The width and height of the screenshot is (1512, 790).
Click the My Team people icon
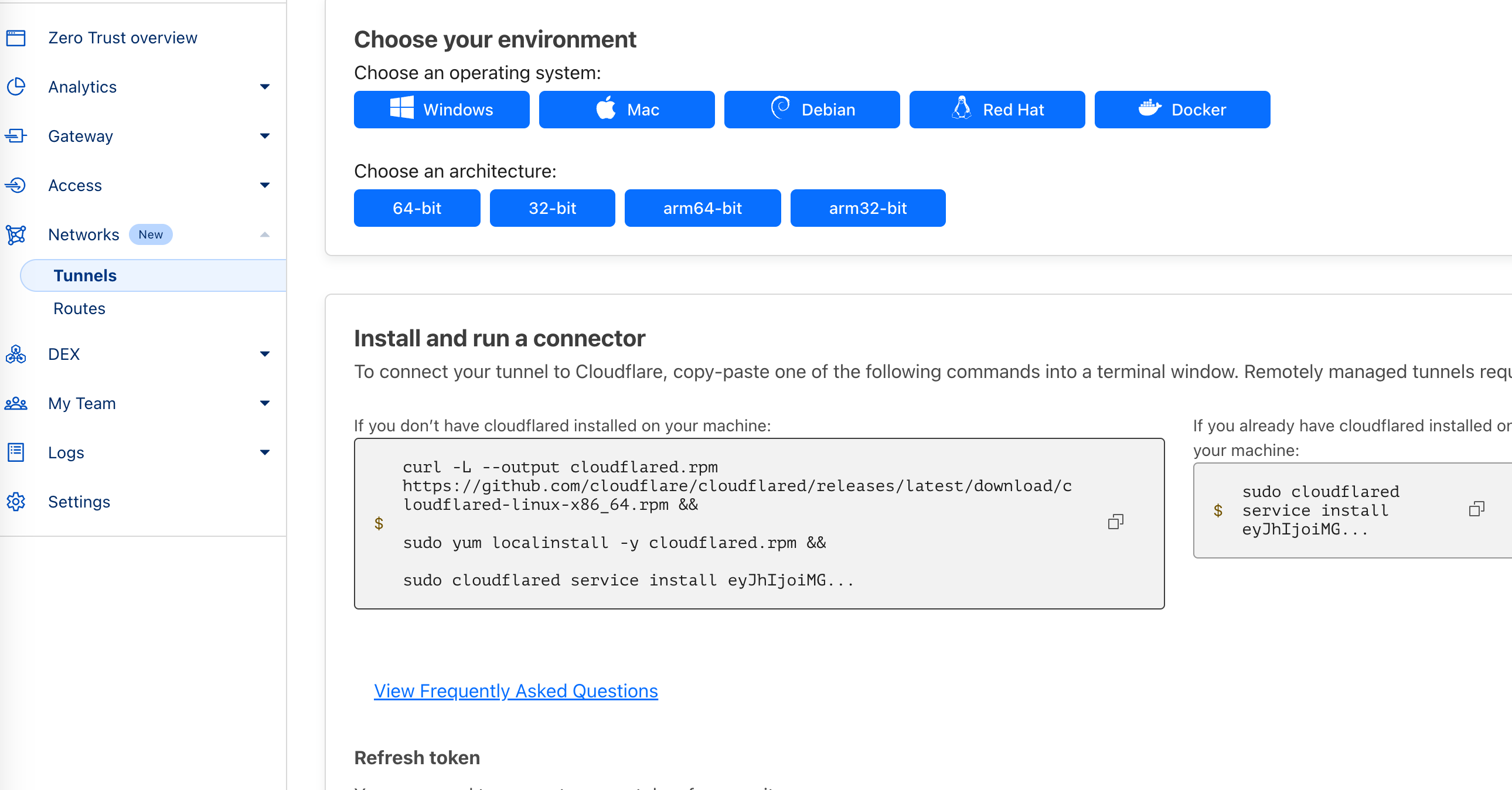click(x=16, y=403)
